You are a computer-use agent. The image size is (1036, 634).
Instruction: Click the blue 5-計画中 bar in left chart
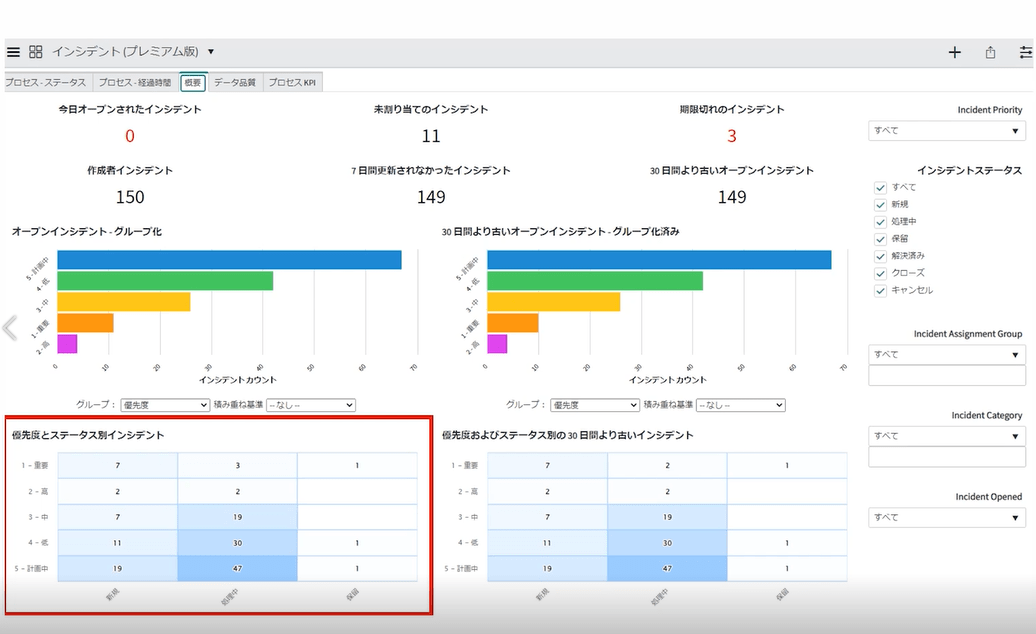point(229,260)
